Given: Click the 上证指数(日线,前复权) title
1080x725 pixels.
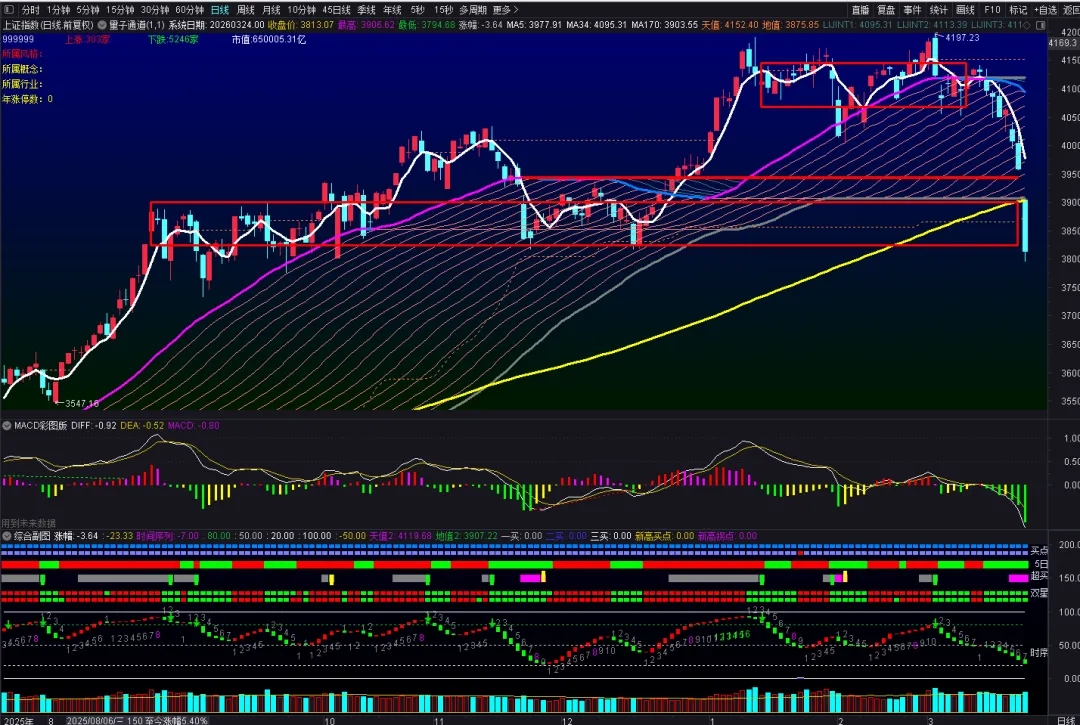Looking at the screenshot, I should pos(48,25).
